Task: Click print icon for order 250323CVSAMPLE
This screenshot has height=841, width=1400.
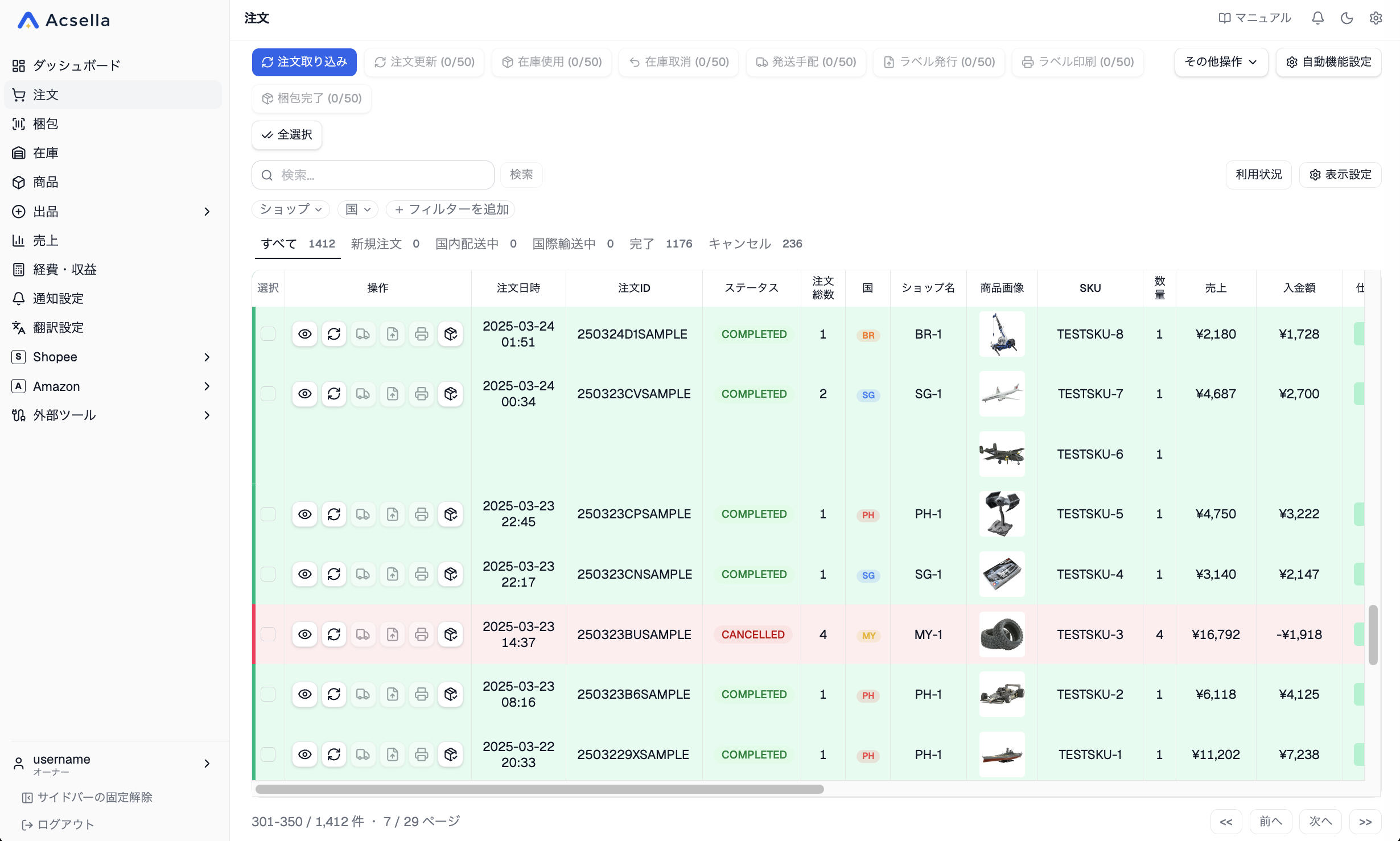Action: pos(421,394)
